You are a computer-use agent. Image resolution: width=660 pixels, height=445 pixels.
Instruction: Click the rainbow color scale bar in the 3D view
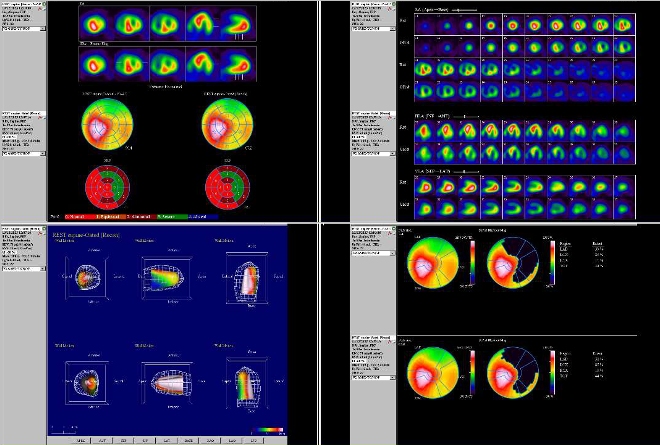[264, 430]
